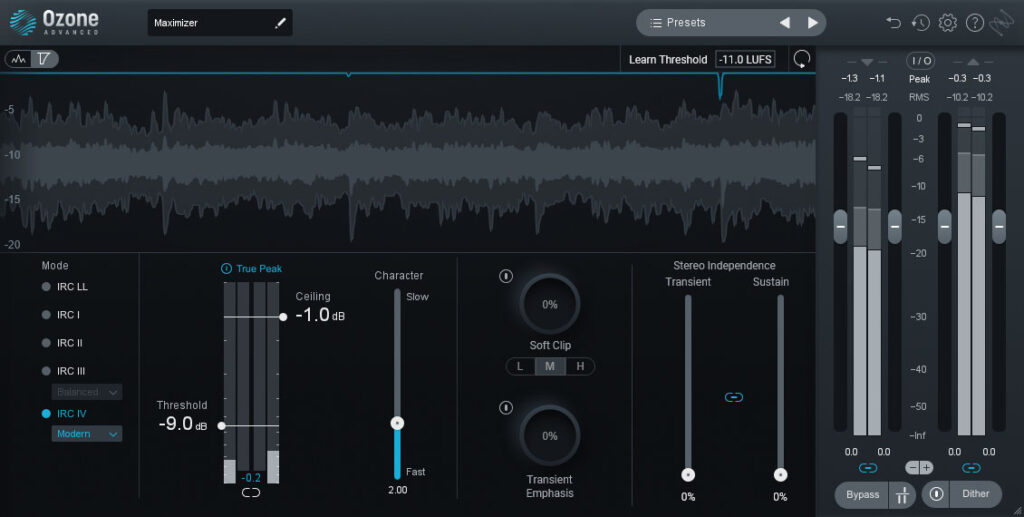The height and width of the screenshot is (517, 1024).
Task: Click the Dither button
Action: [975, 494]
